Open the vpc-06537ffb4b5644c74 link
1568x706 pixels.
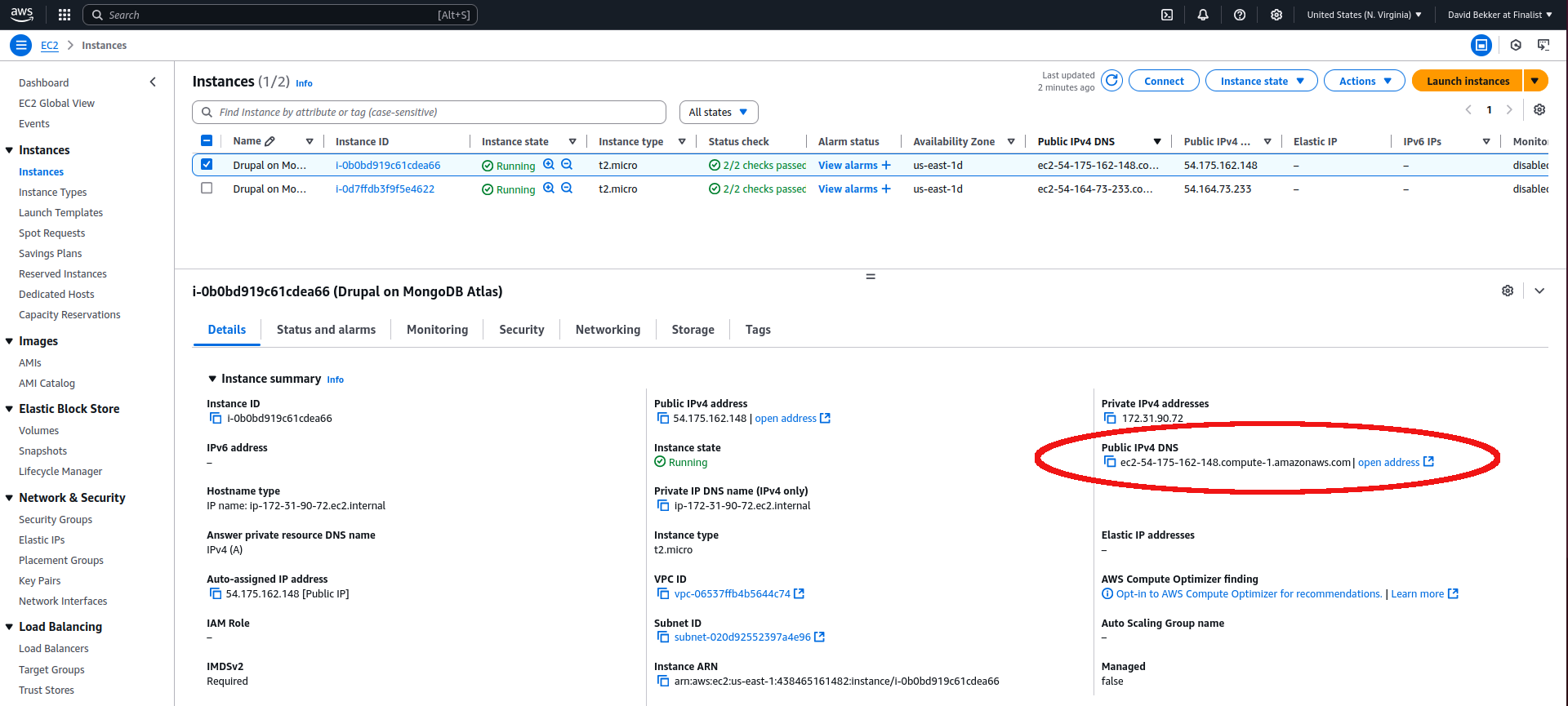pyautogui.click(x=732, y=593)
